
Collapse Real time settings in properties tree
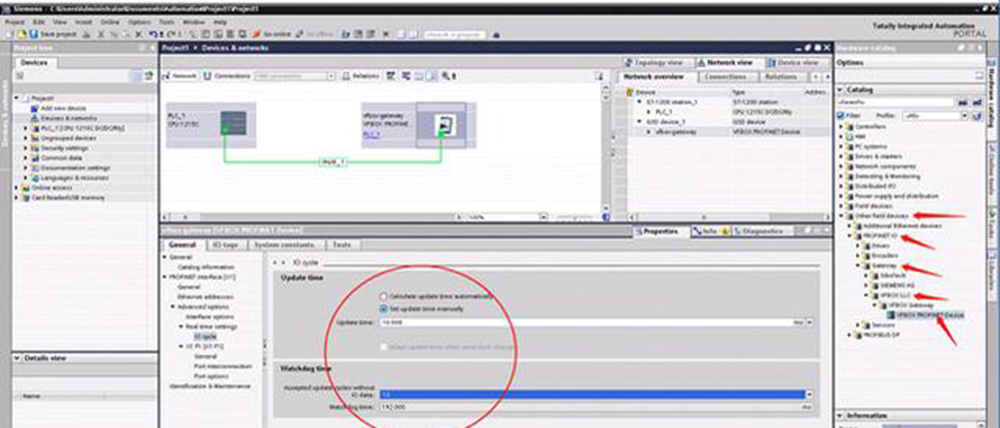coord(180,327)
